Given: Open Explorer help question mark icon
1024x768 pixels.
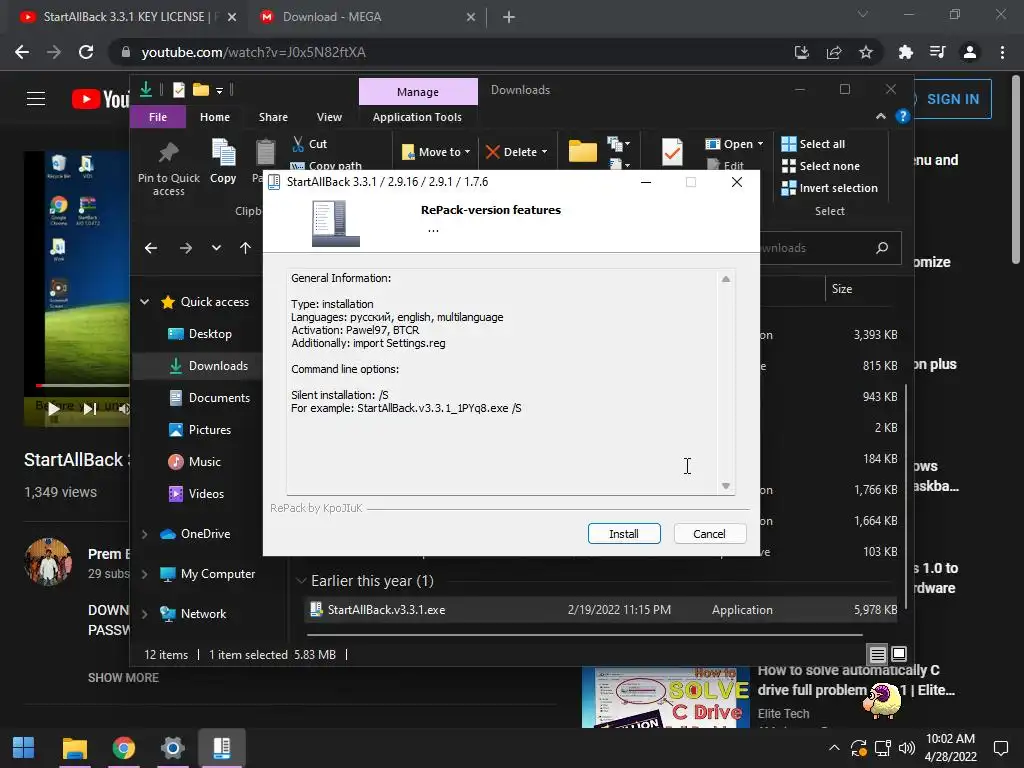Looking at the screenshot, I should pos(903,116).
